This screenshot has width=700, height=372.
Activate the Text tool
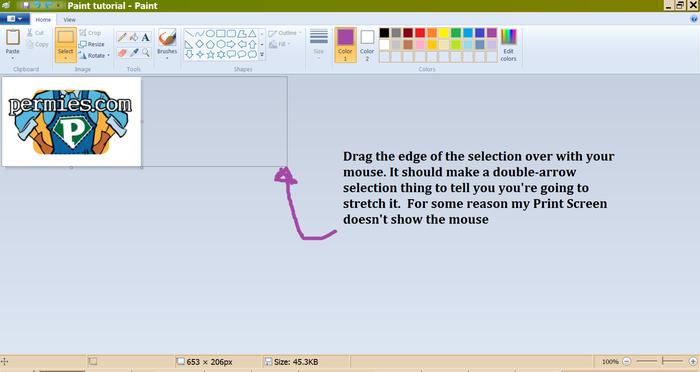[146, 38]
